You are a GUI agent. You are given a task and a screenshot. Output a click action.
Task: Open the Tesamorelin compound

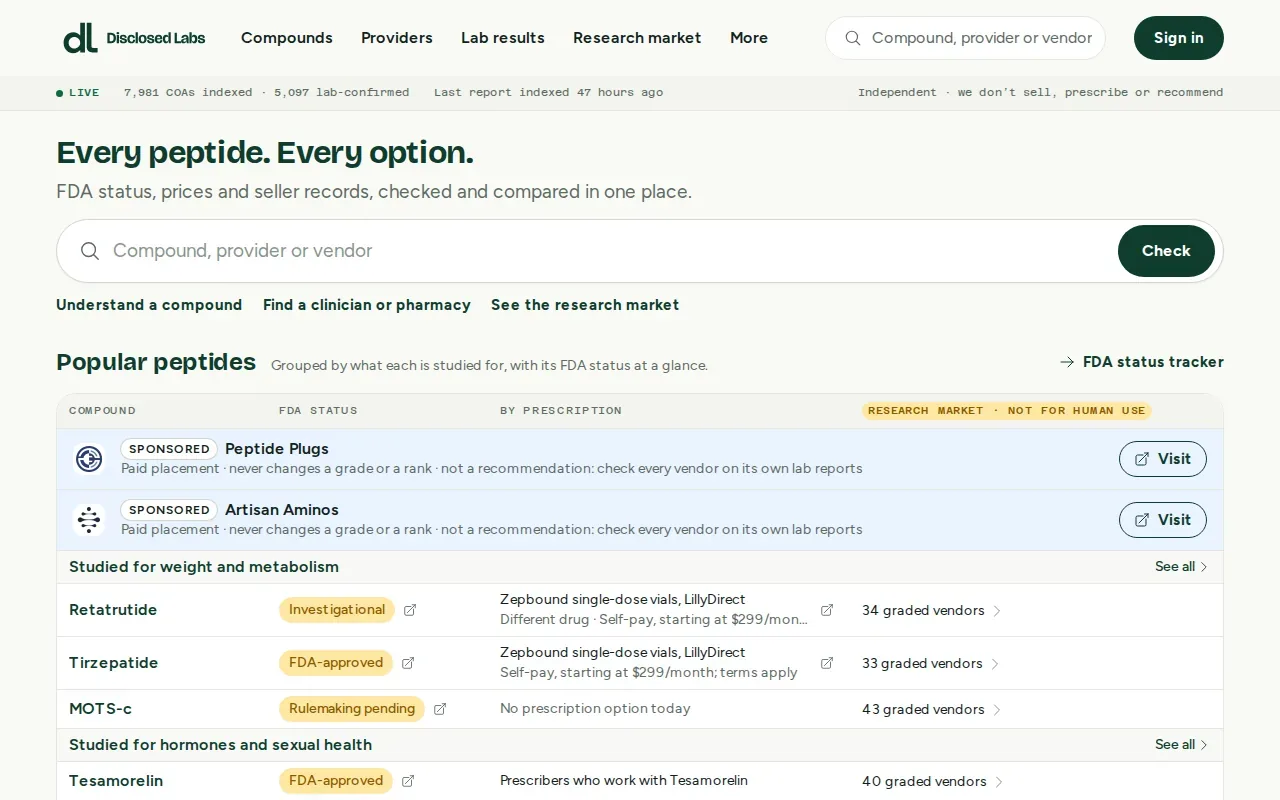tap(116, 781)
